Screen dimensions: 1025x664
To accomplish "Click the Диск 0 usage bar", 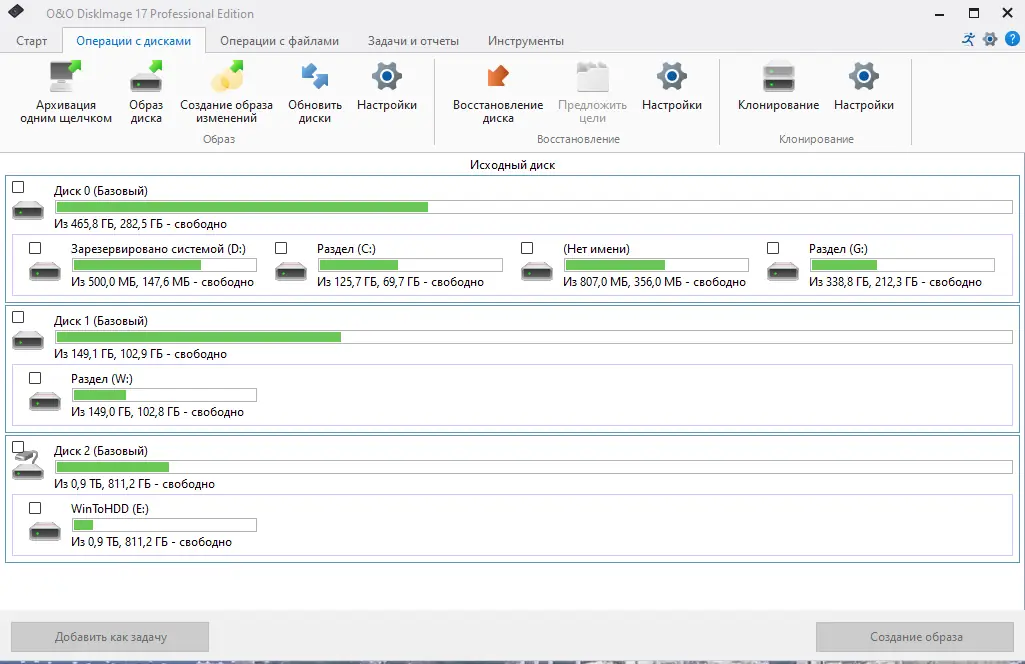I will pos(533,207).
